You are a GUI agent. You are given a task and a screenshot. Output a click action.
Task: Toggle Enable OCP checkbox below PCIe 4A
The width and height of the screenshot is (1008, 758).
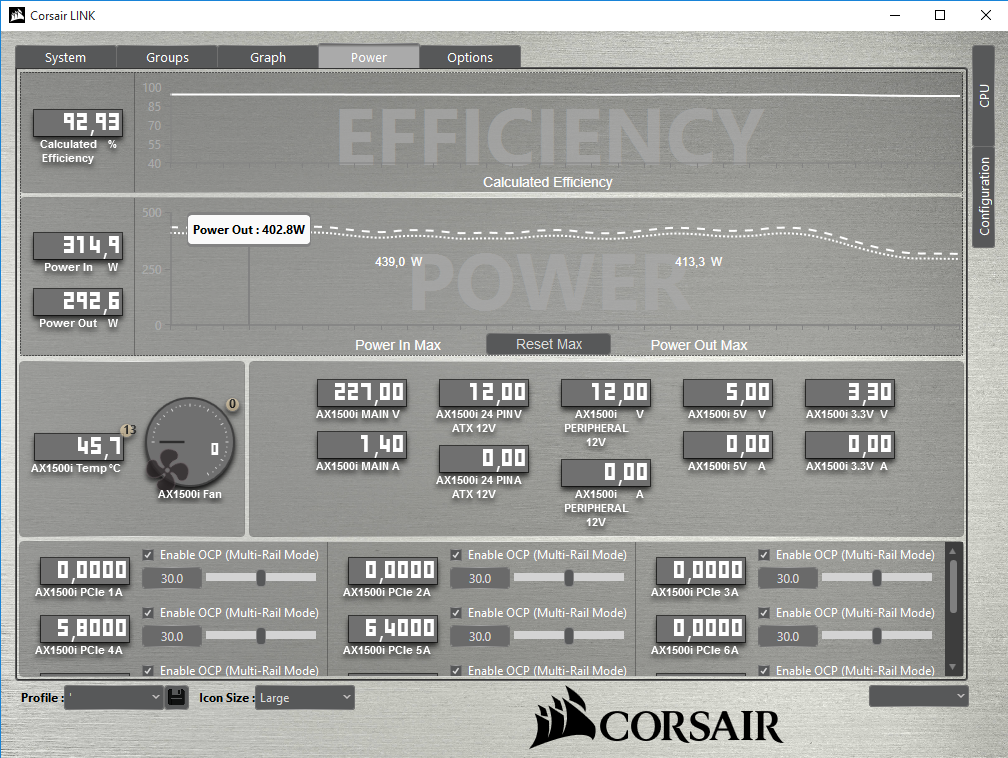[x=148, y=671]
